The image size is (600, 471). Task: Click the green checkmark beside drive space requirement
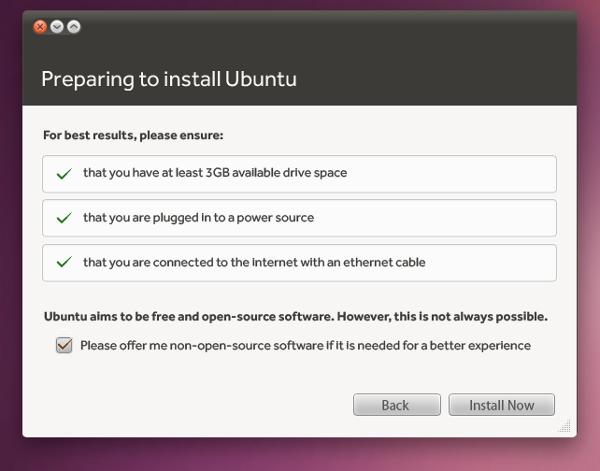(64, 173)
